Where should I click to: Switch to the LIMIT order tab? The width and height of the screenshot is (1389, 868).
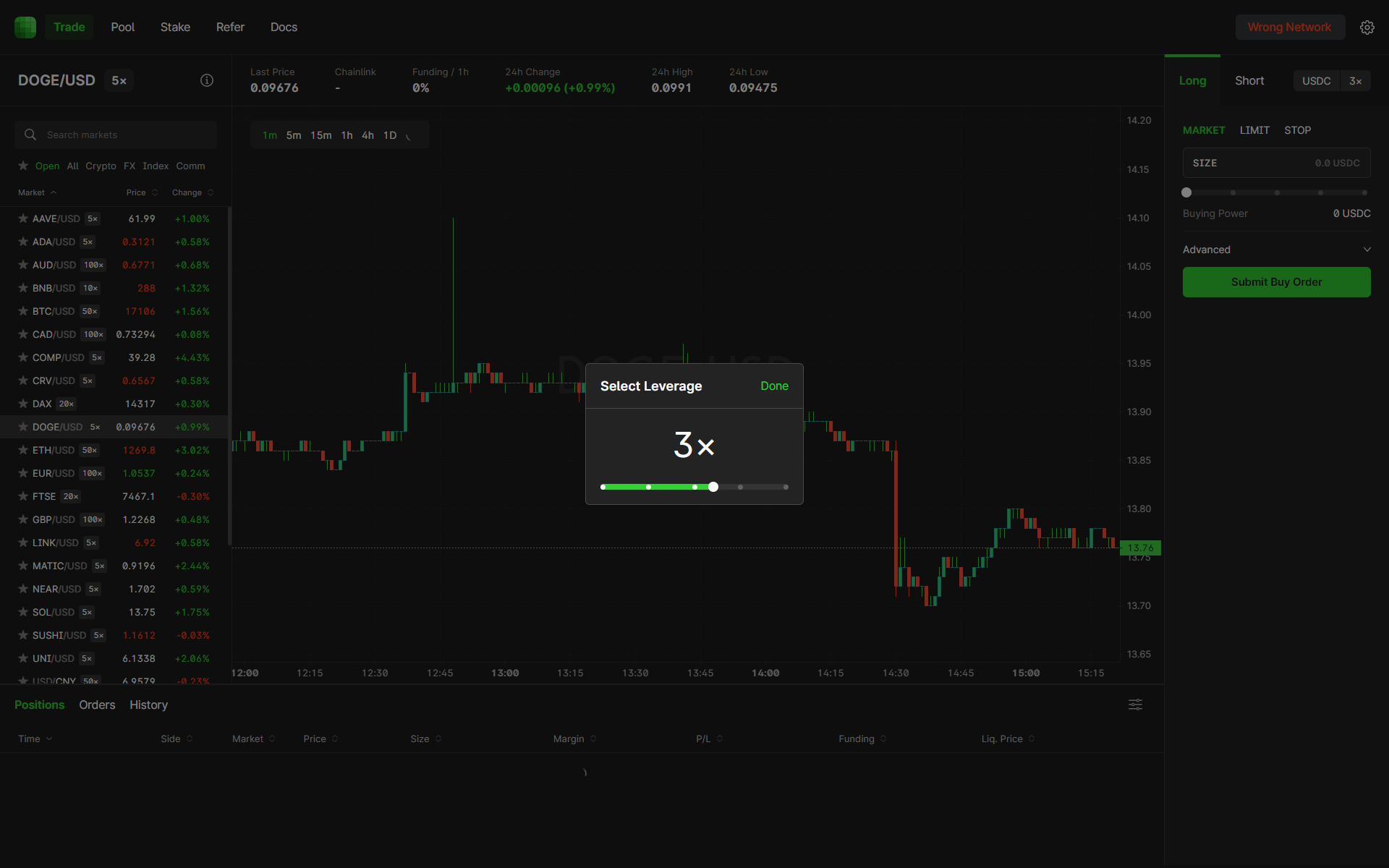click(1254, 130)
